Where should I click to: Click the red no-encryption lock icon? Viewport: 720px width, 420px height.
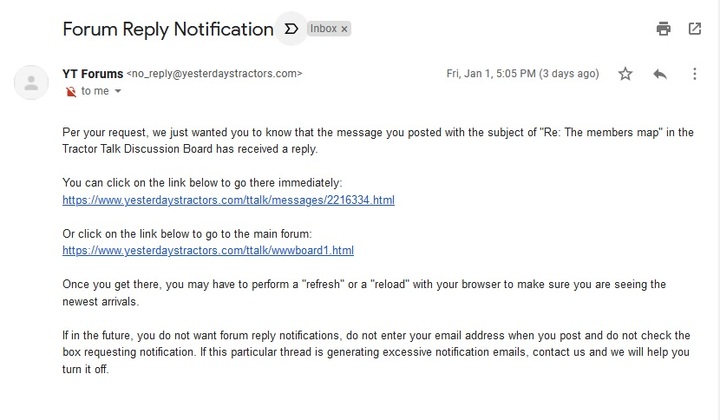click(71, 91)
